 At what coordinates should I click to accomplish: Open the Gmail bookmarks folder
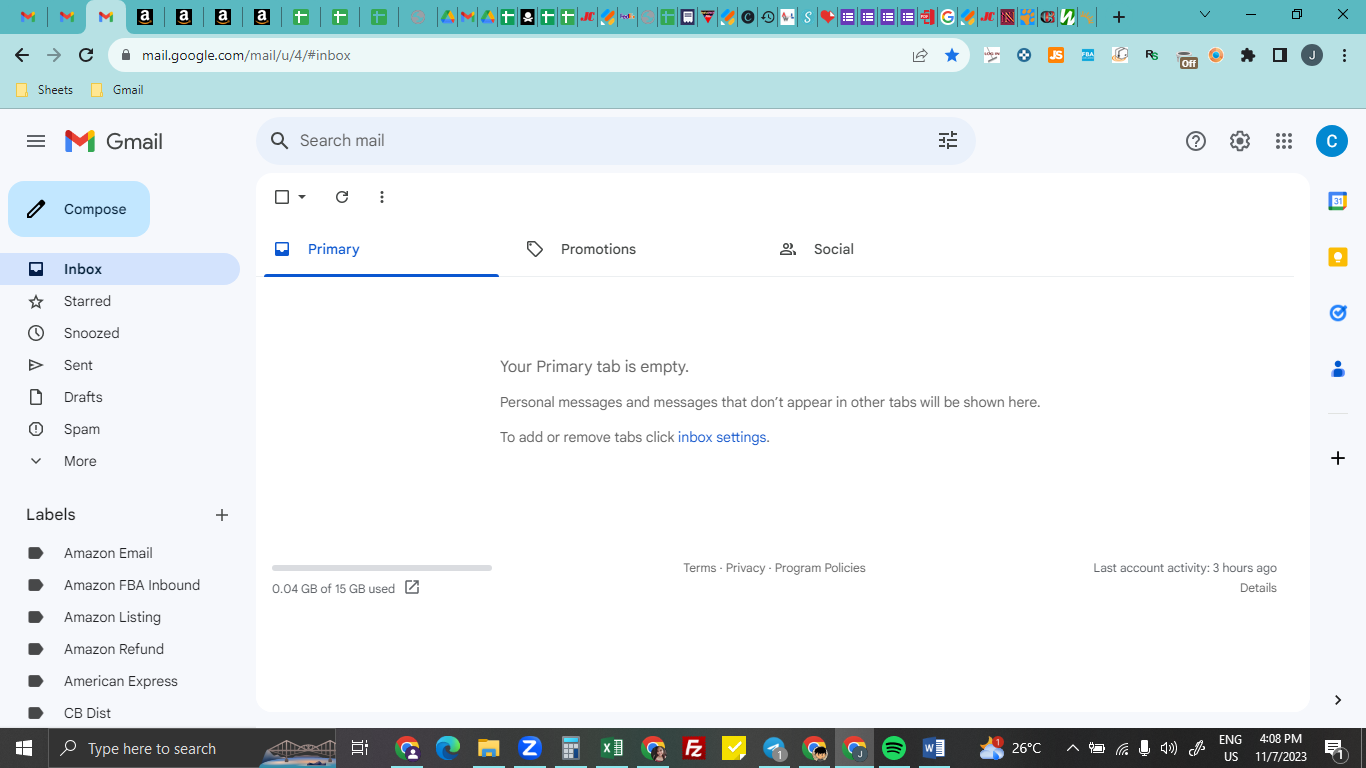[117, 90]
